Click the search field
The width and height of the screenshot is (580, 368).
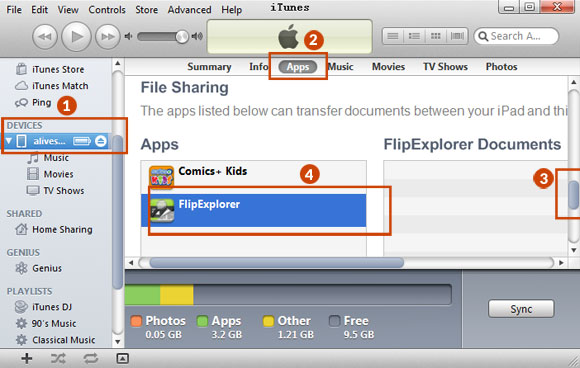(x=516, y=36)
